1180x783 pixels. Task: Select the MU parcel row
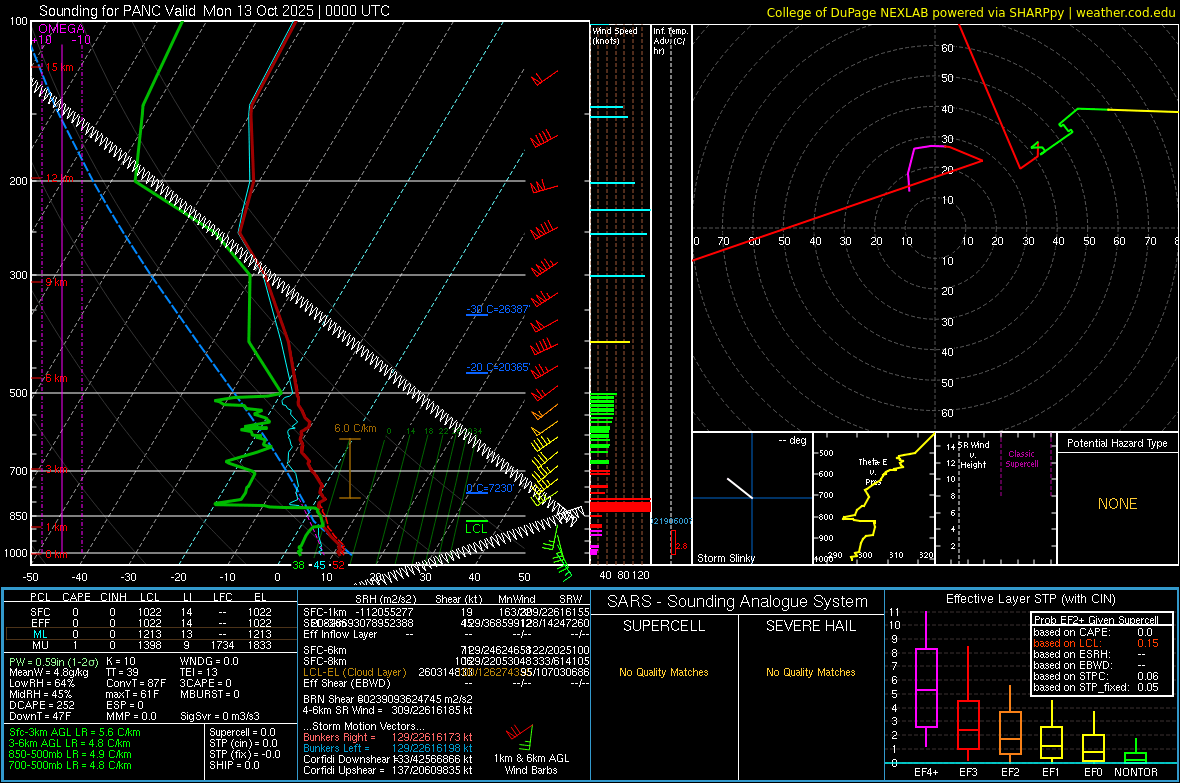tap(151, 645)
